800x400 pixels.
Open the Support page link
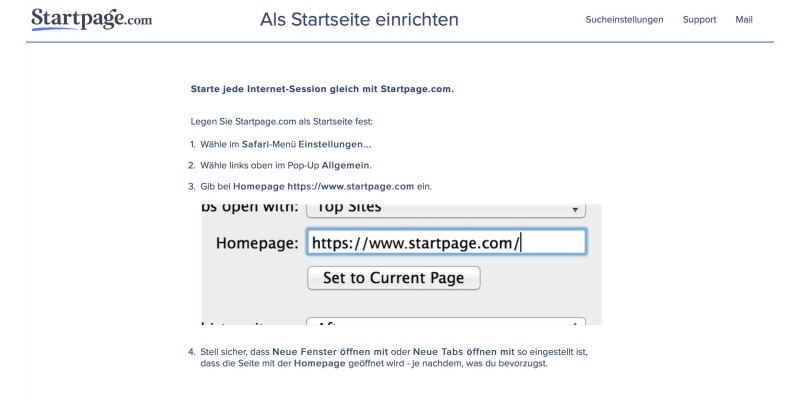click(x=699, y=20)
